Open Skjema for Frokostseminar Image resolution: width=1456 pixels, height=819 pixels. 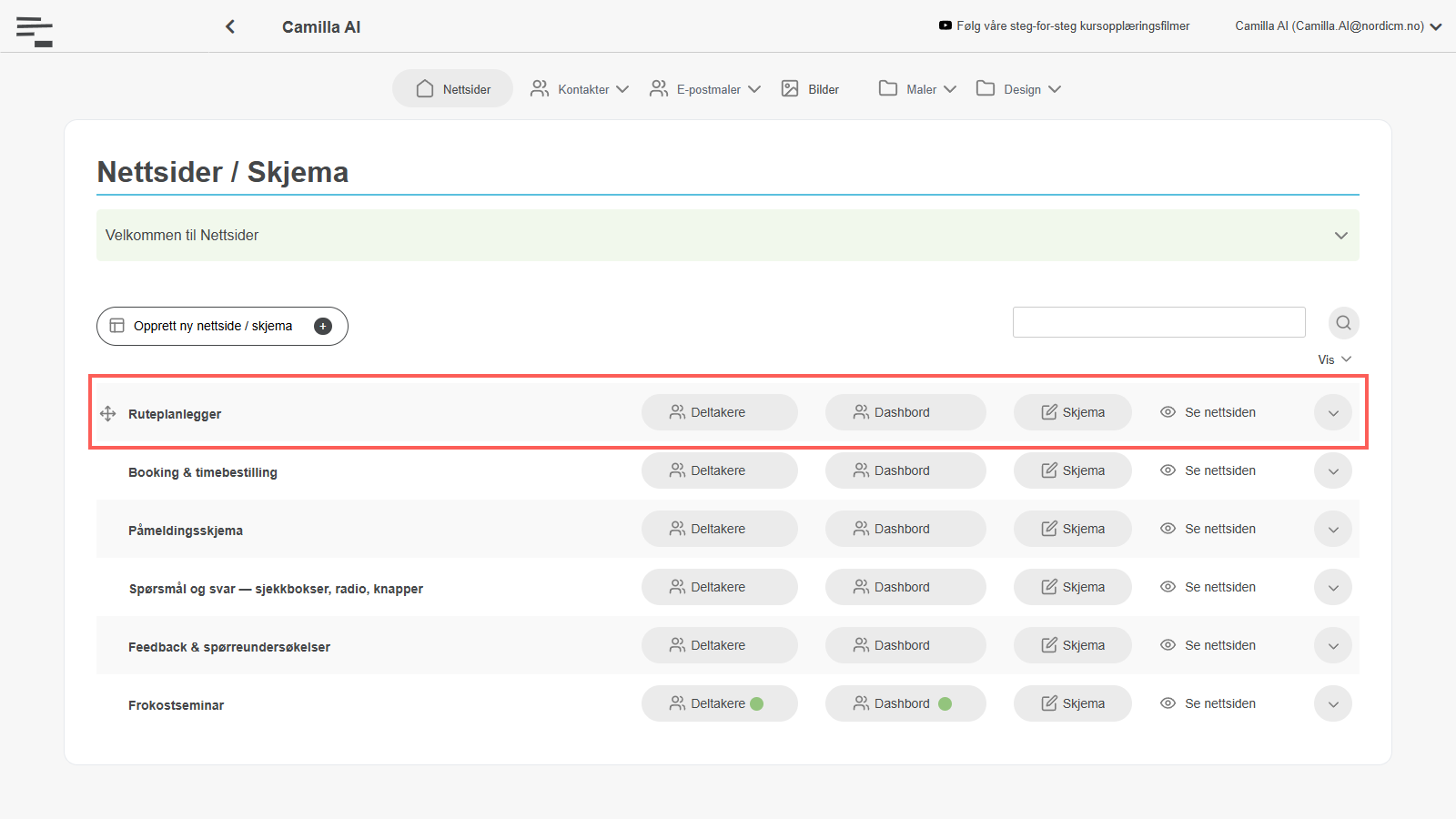(1073, 703)
